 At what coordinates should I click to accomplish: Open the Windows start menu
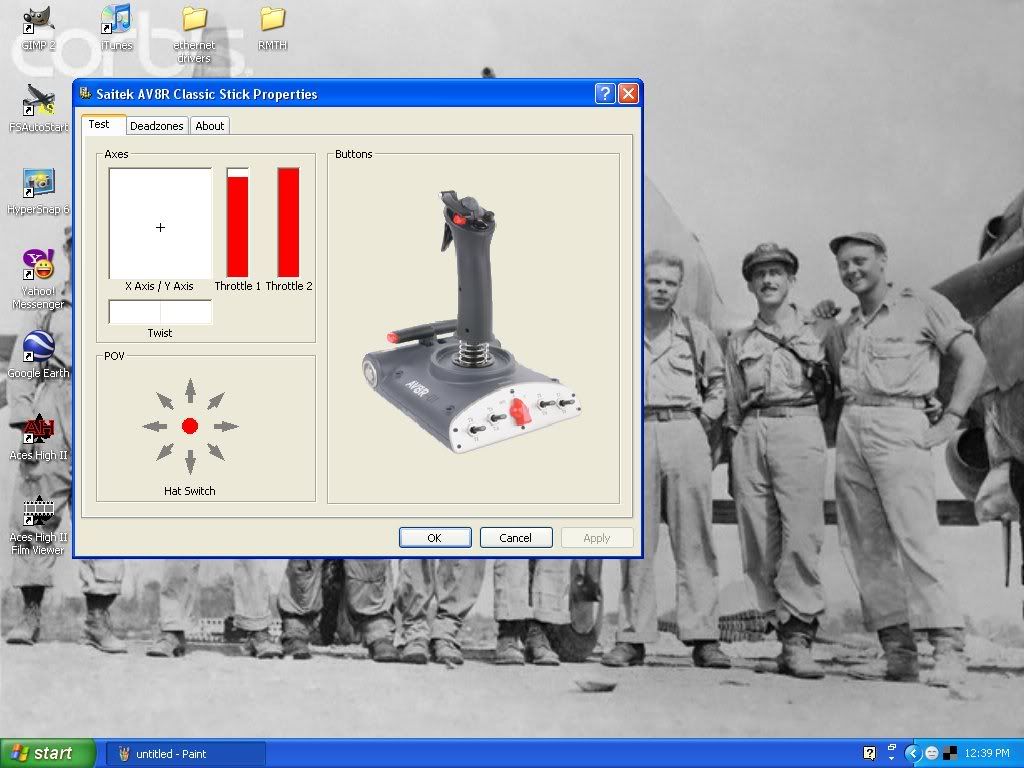point(47,753)
